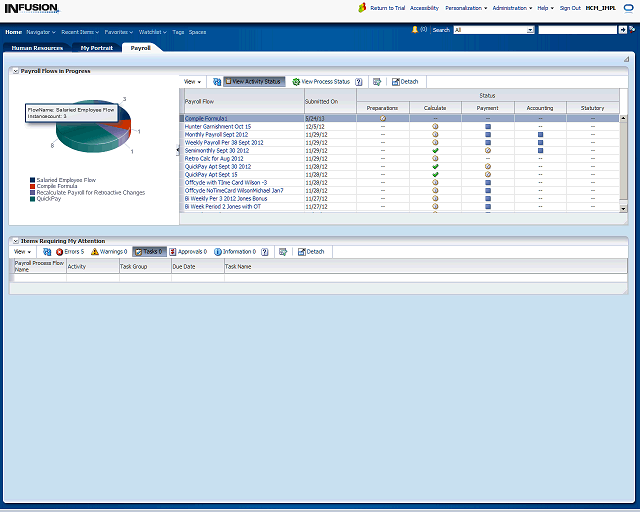Switch to the Human Resources tab
The image size is (640, 512).
tap(37, 48)
